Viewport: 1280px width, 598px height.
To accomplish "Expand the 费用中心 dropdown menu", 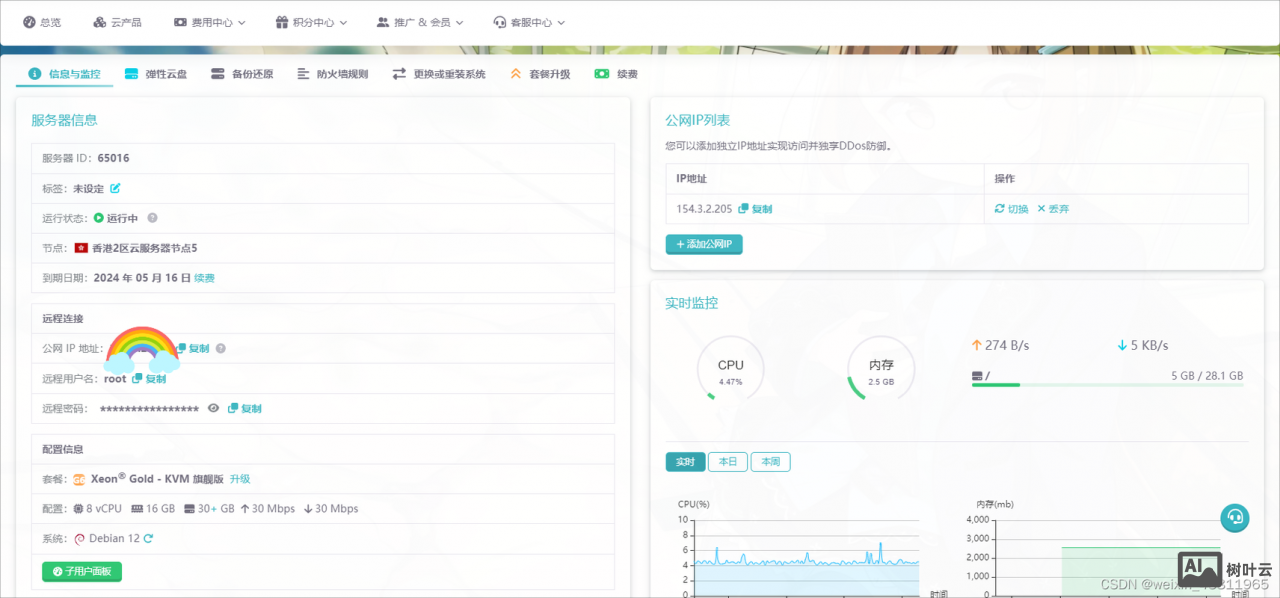I will [x=209, y=22].
